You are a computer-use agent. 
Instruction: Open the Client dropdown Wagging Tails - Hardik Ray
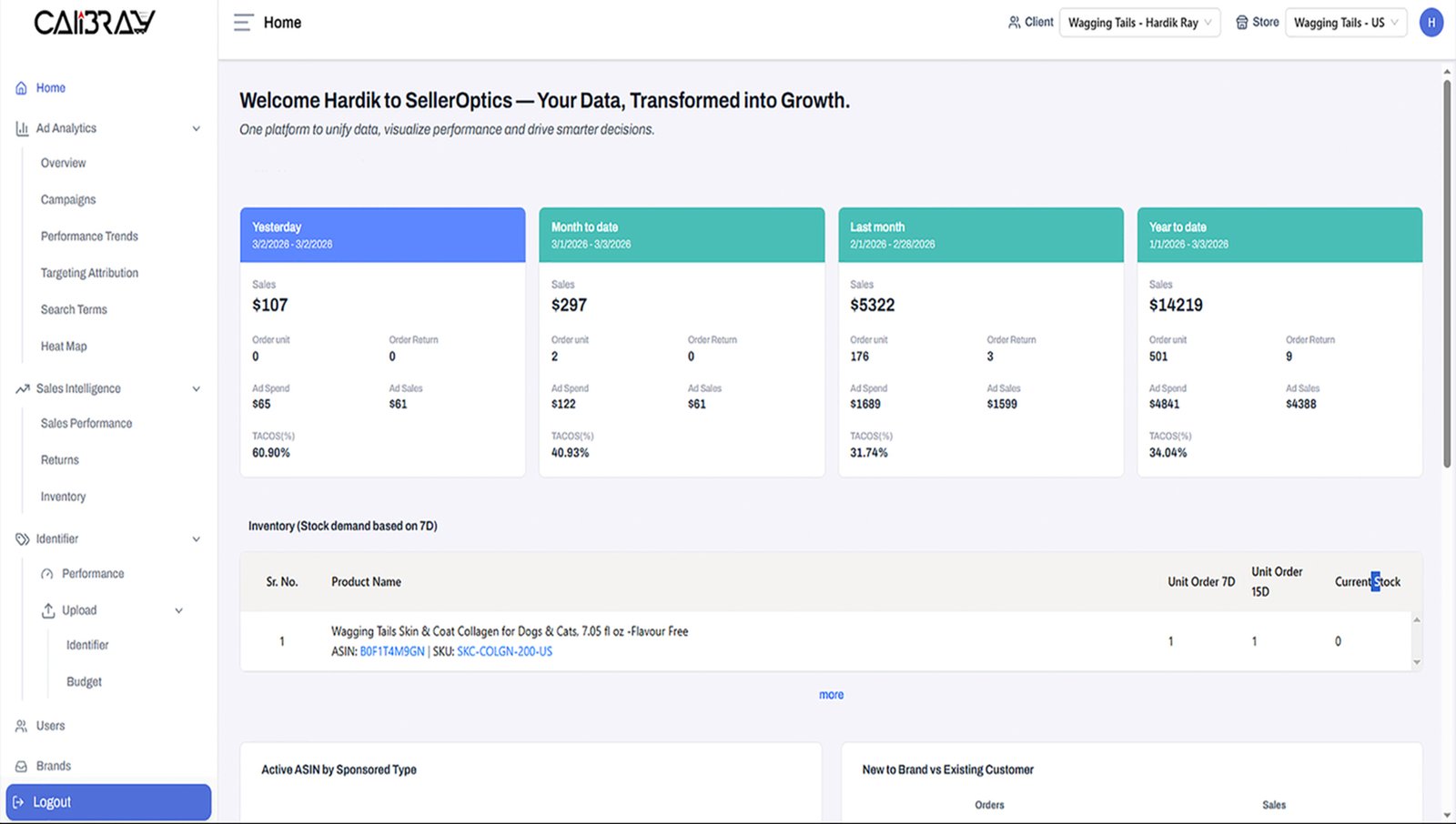(1139, 23)
